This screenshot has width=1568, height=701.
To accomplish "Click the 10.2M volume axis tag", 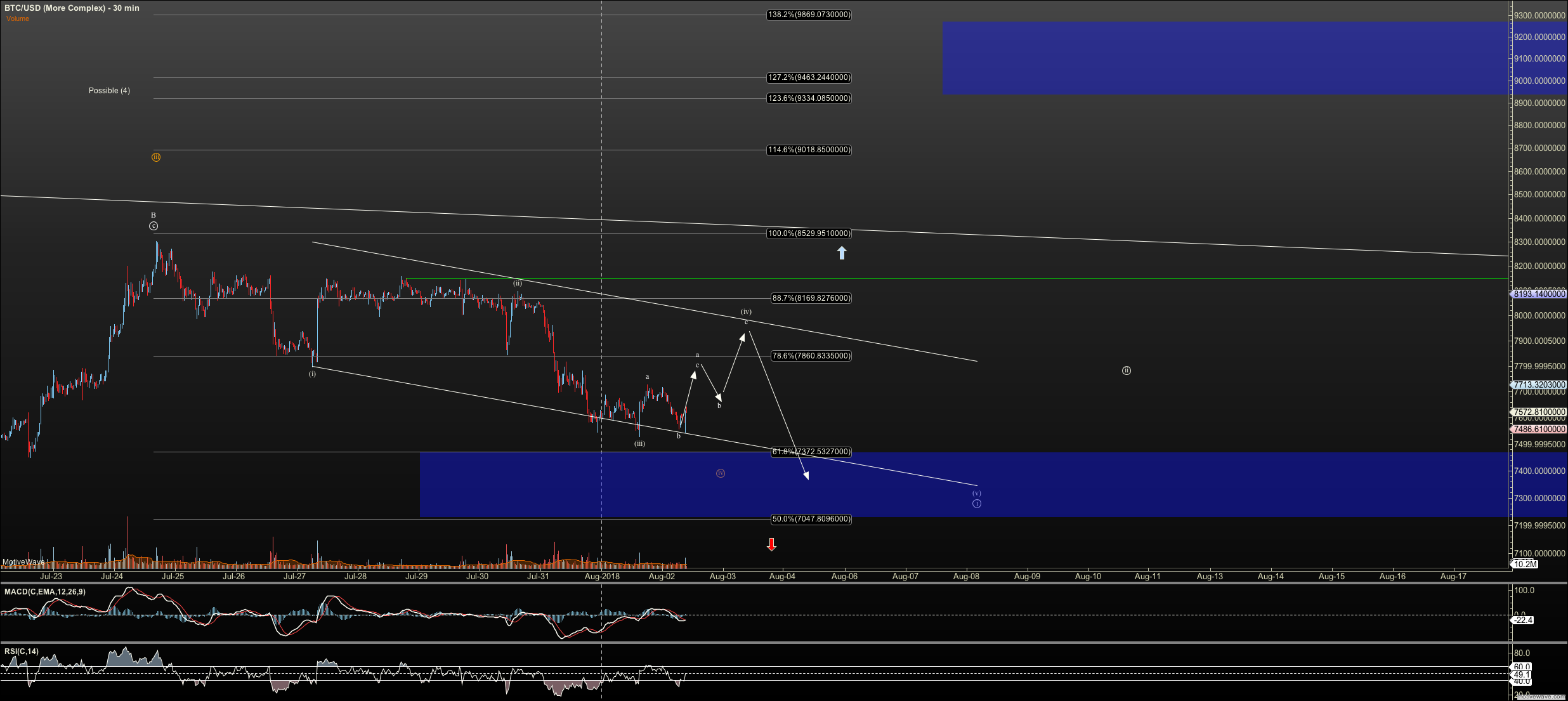I will coord(1525,564).
